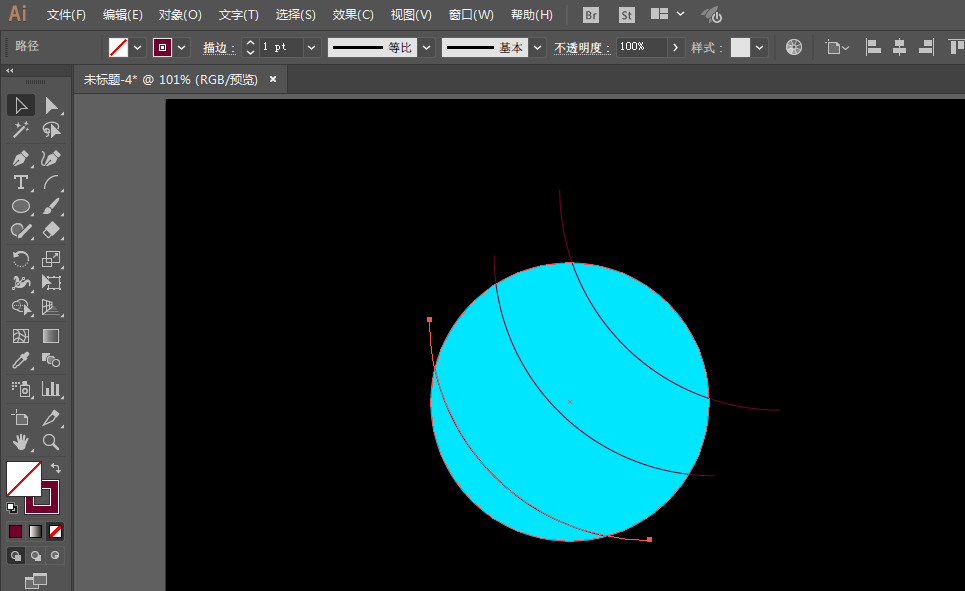Choose the Ellipse tool

[x=20, y=206]
